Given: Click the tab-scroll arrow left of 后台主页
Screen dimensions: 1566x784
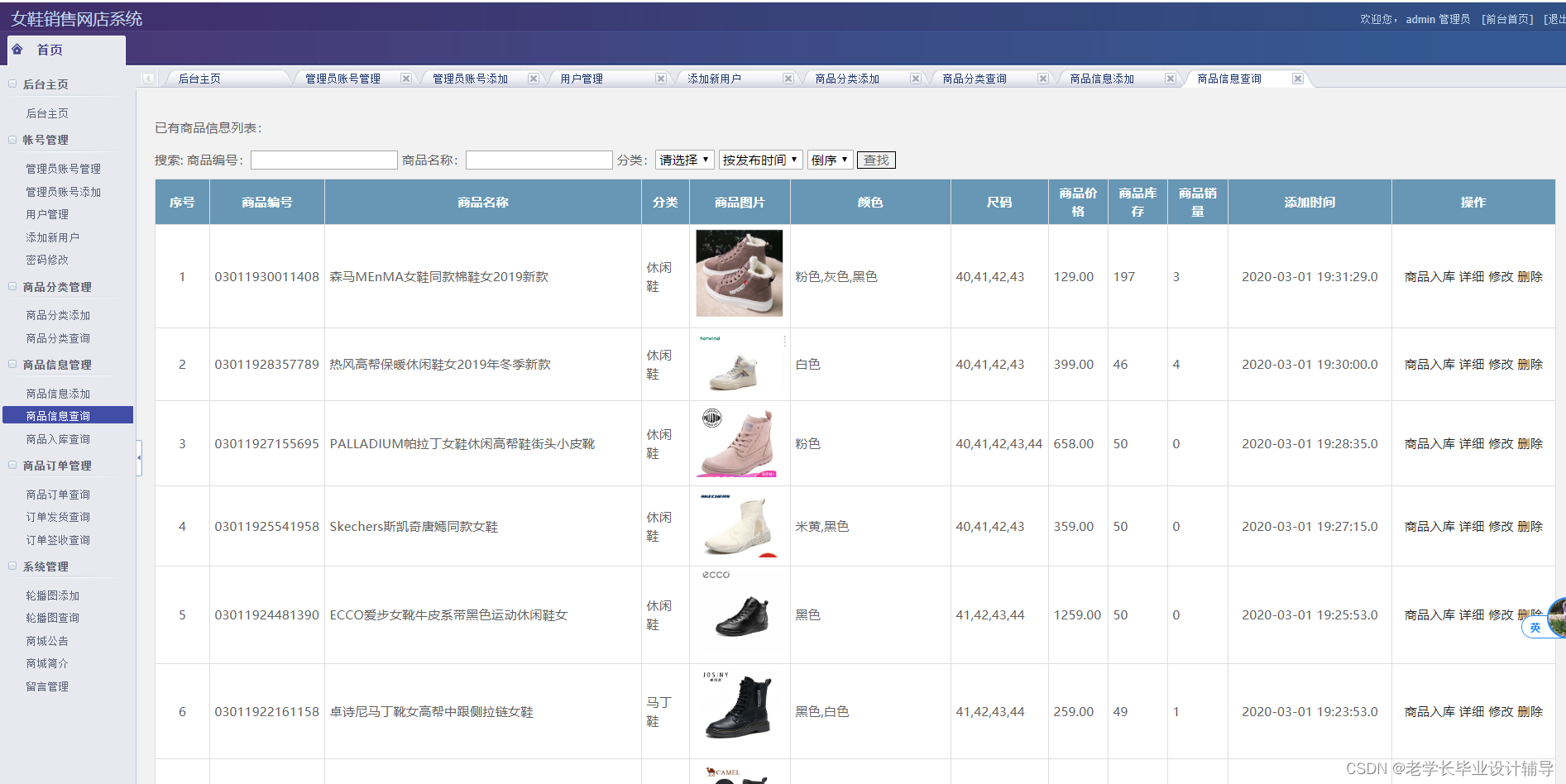Looking at the screenshot, I should click(149, 78).
